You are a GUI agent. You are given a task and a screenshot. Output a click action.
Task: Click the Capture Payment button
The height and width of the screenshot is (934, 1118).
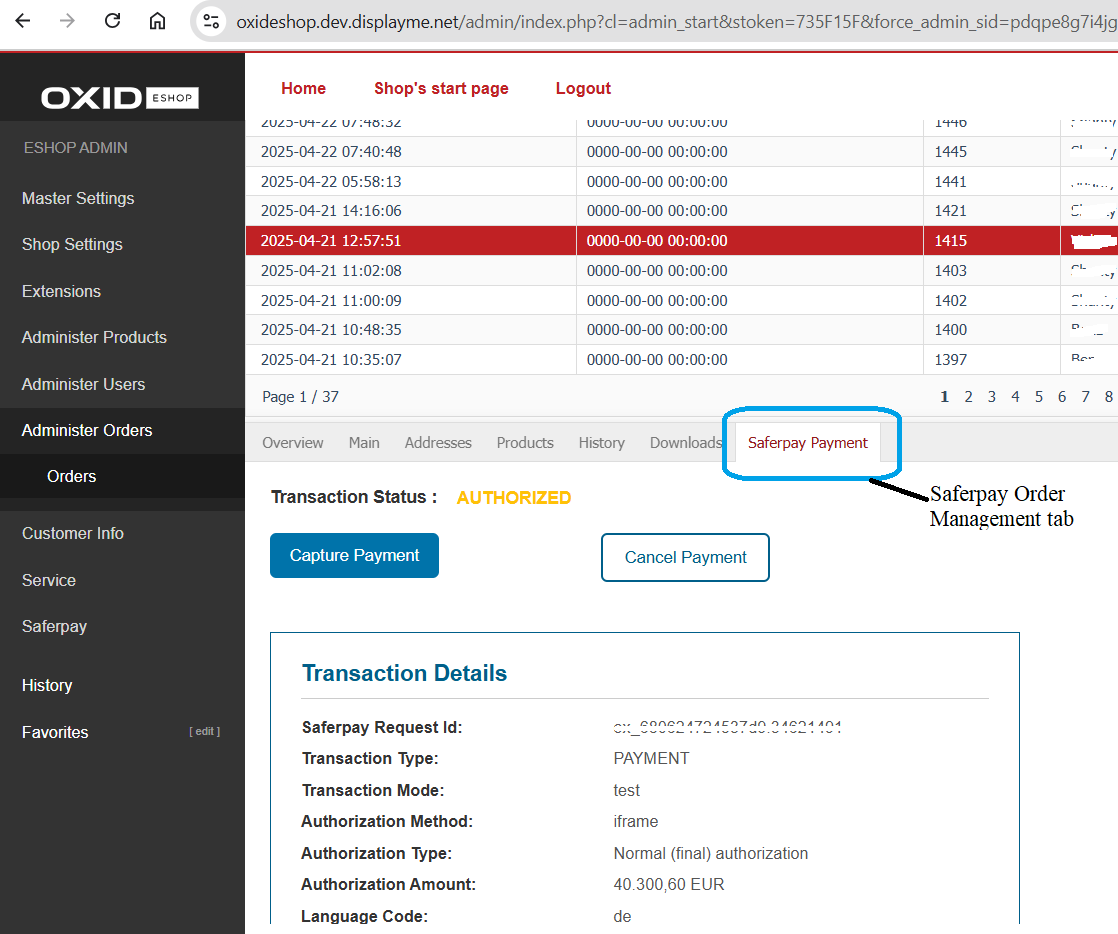[x=354, y=555]
